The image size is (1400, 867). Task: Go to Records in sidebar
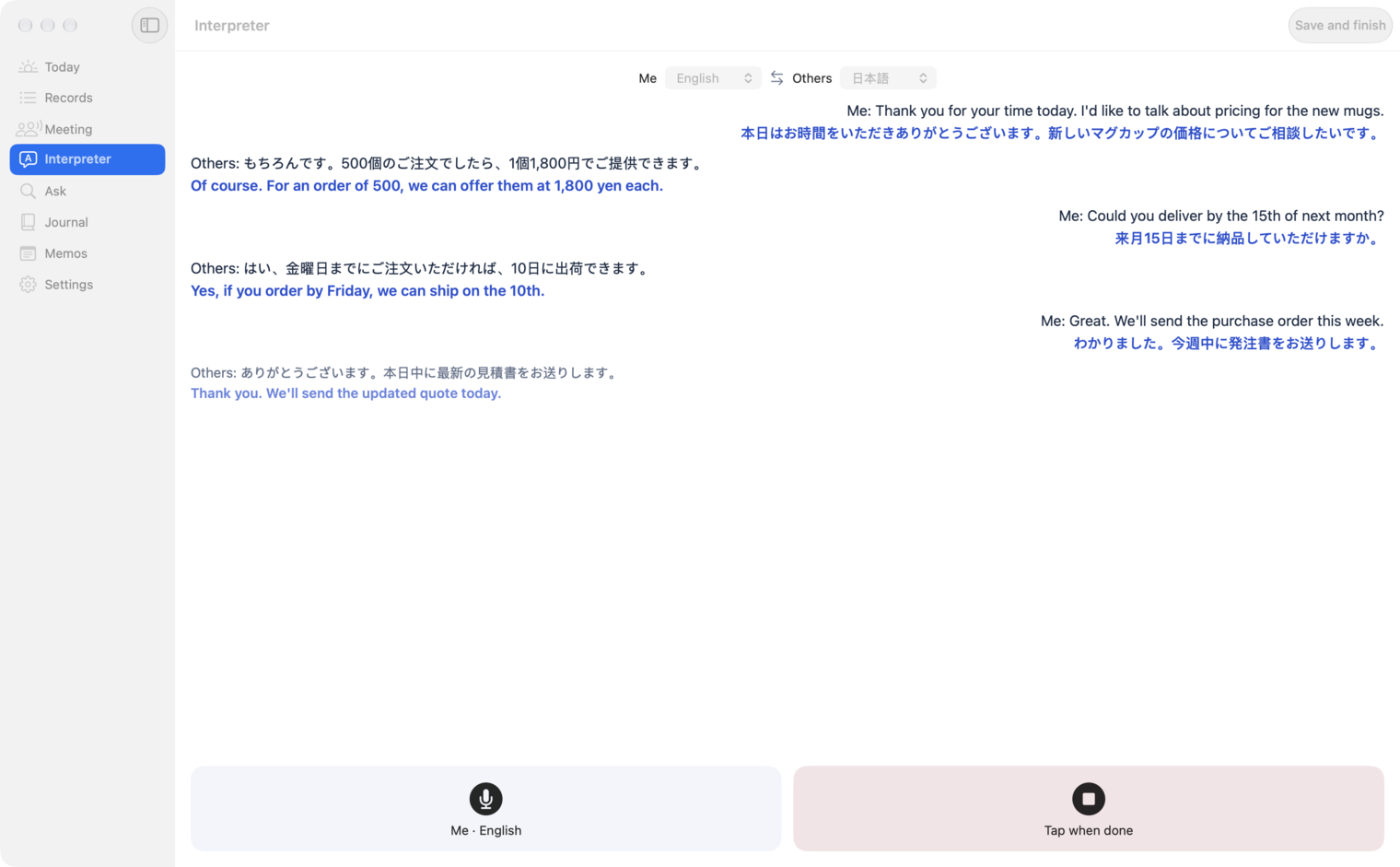(87, 98)
